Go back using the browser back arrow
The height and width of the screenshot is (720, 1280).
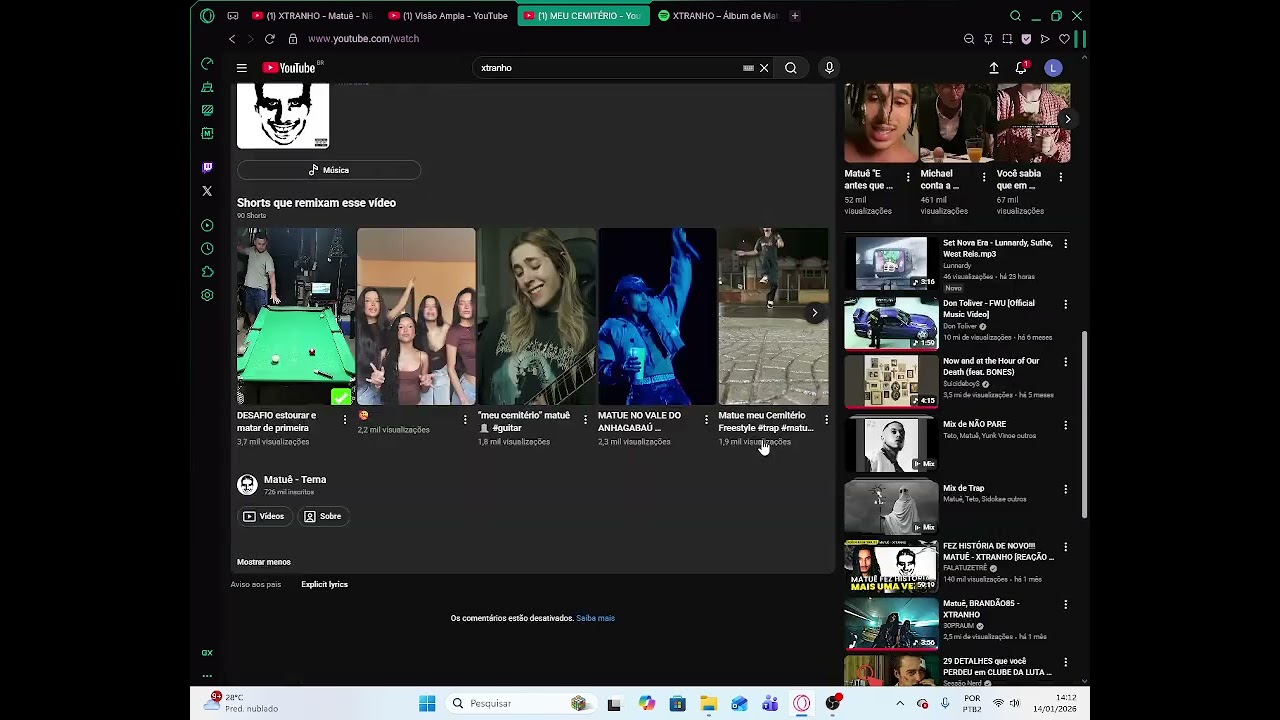click(232, 39)
